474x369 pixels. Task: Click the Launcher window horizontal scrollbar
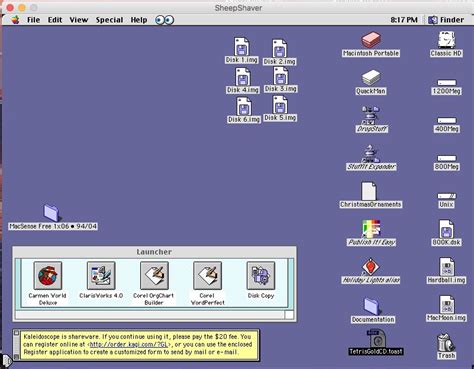[x=150, y=315]
